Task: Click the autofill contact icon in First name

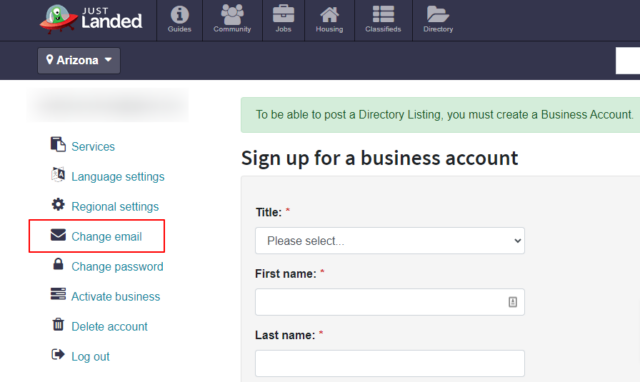Action: [513, 302]
